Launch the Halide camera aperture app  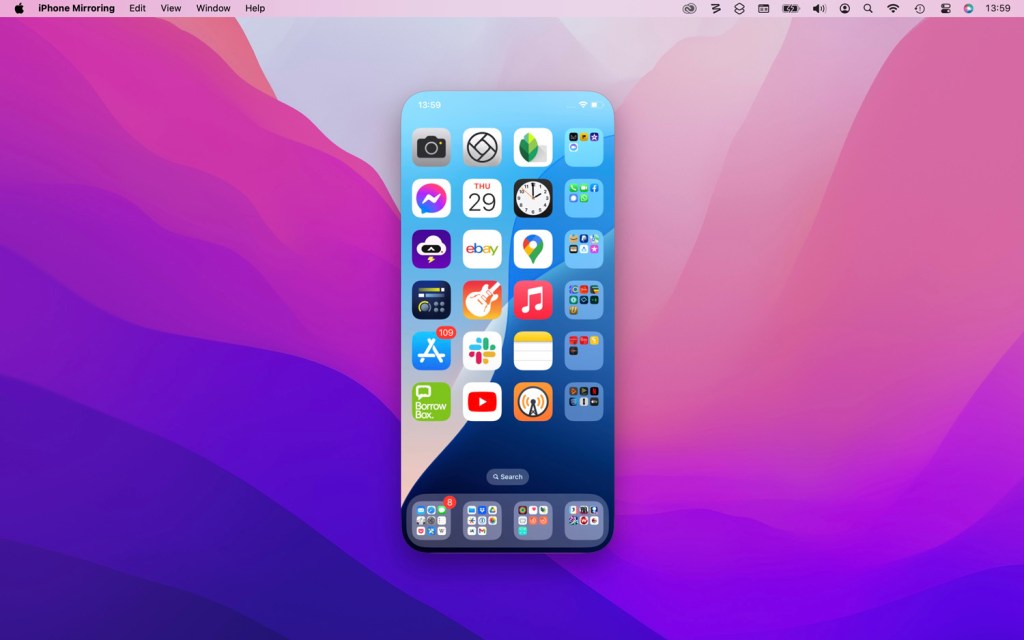tap(482, 147)
